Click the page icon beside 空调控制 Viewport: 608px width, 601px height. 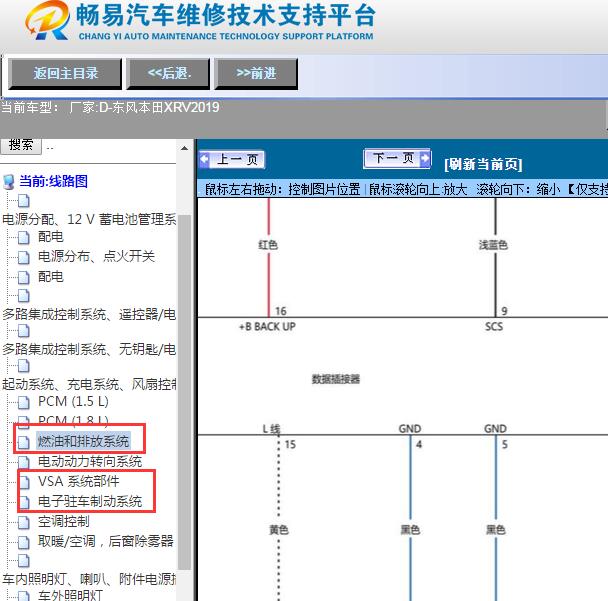[24, 522]
